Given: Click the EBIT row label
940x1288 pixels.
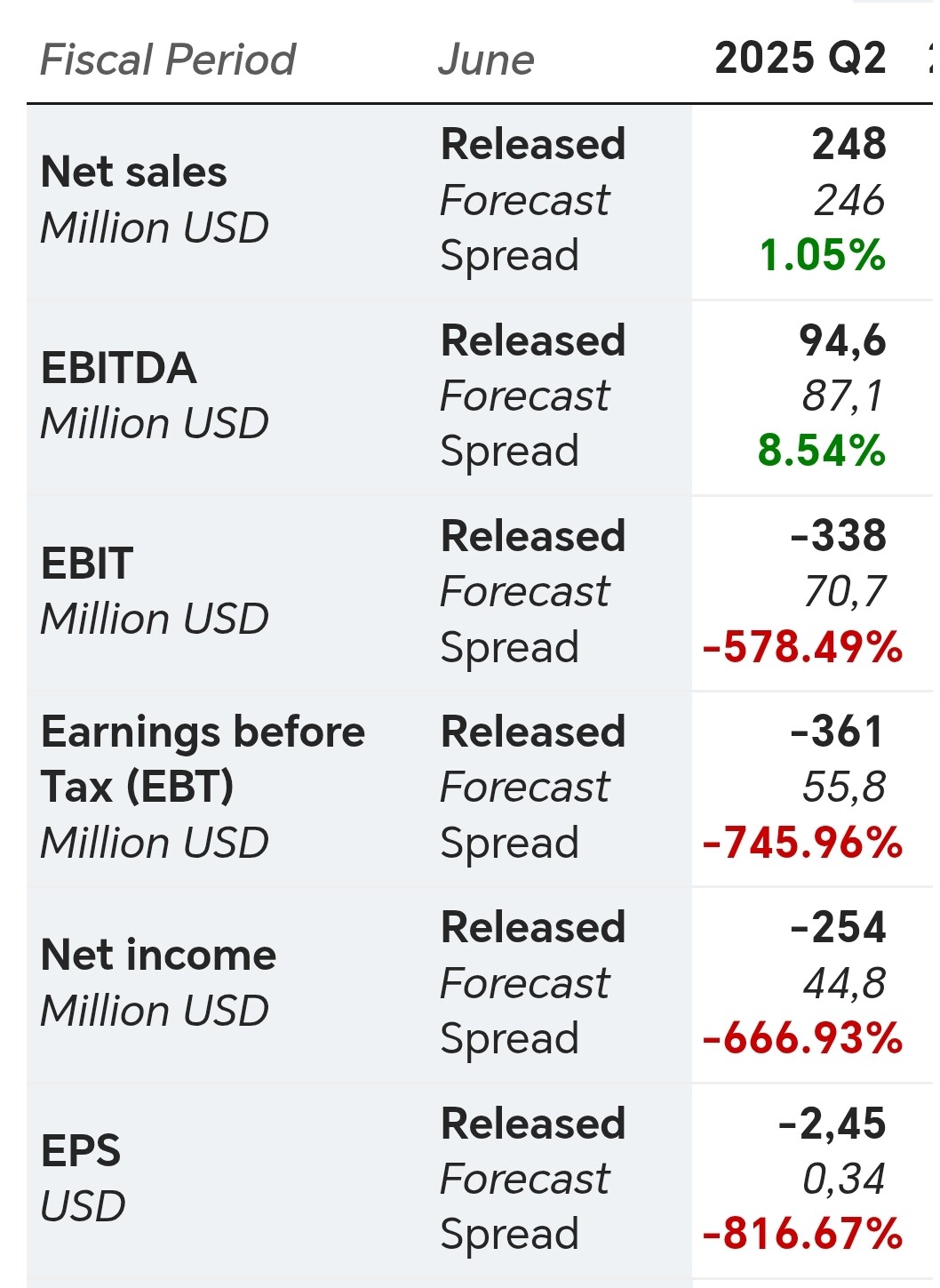Looking at the screenshot, I should [x=87, y=564].
